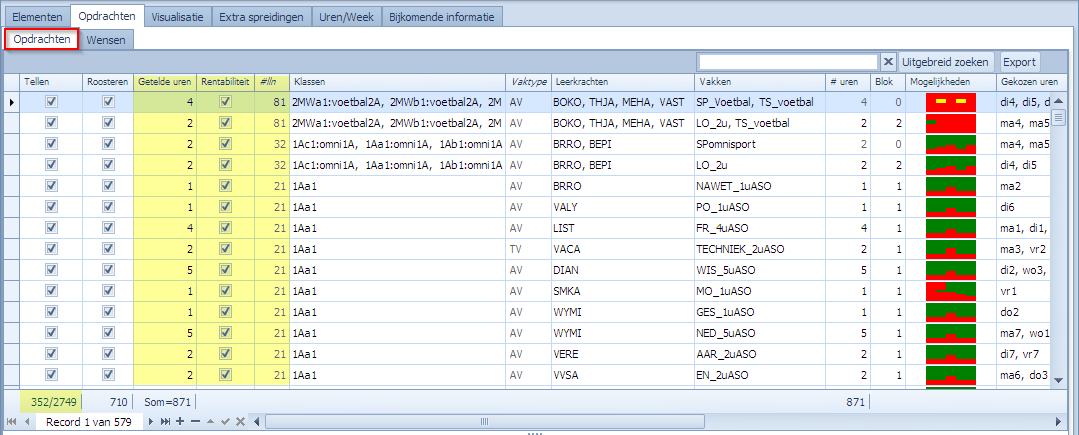Click vertical scrollbar up arrow
1079x435 pixels.
[1059, 100]
